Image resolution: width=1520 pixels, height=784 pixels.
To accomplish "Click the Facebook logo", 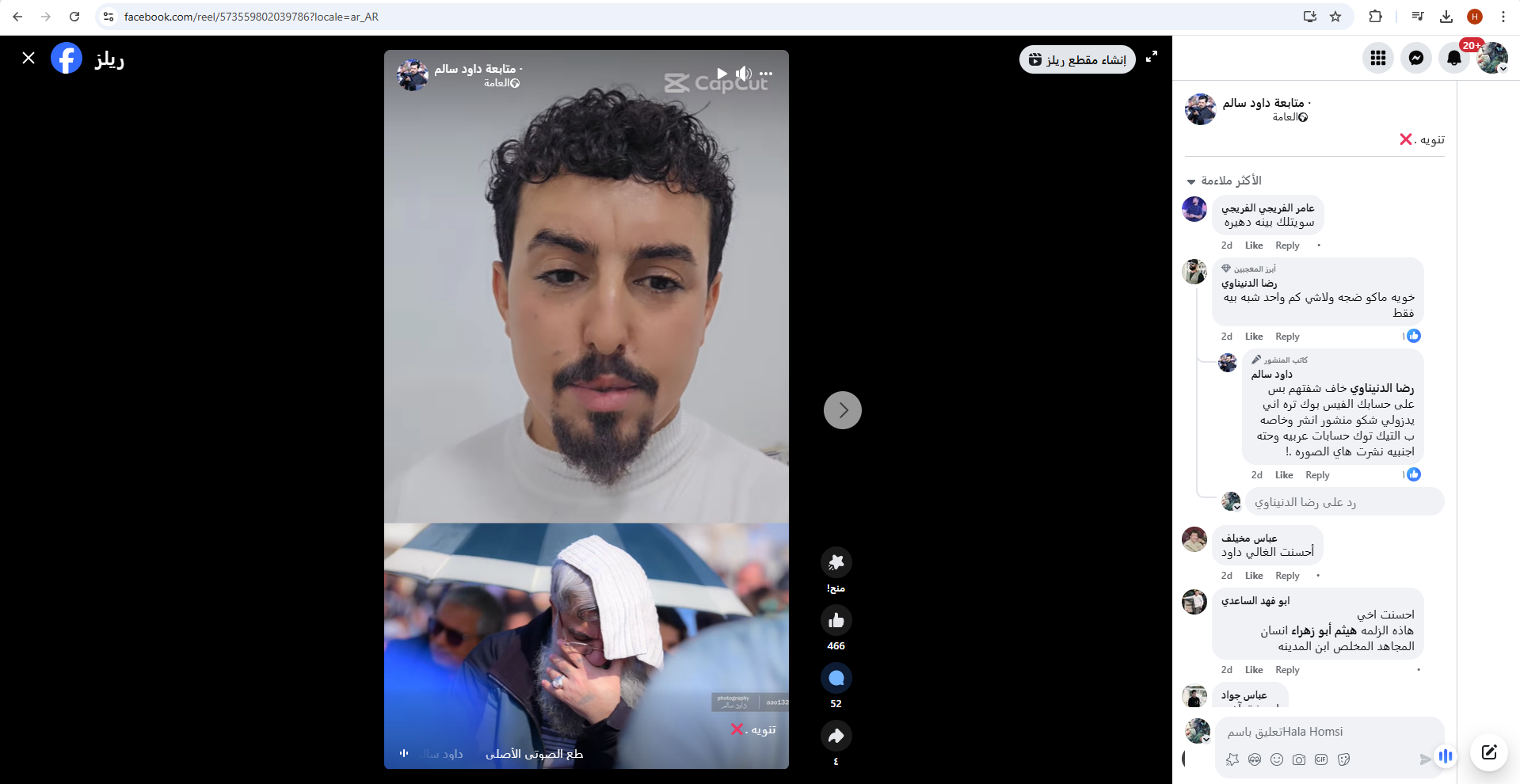I will (67, 58).
